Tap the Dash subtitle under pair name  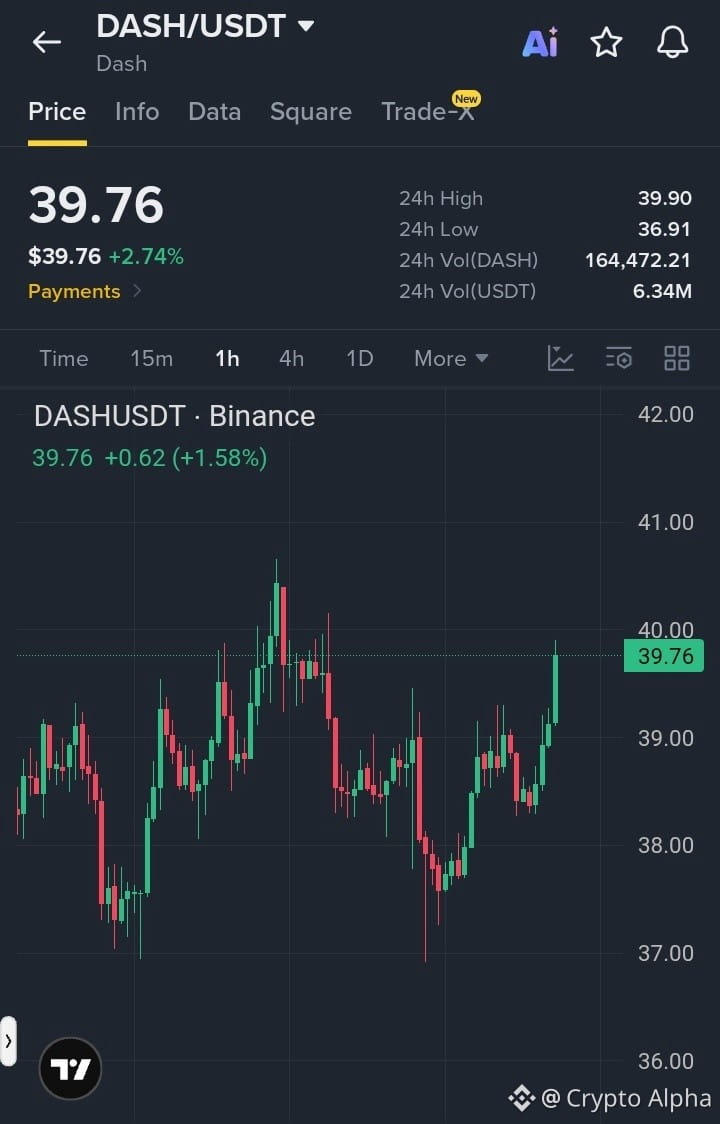[x=122, y=64]
